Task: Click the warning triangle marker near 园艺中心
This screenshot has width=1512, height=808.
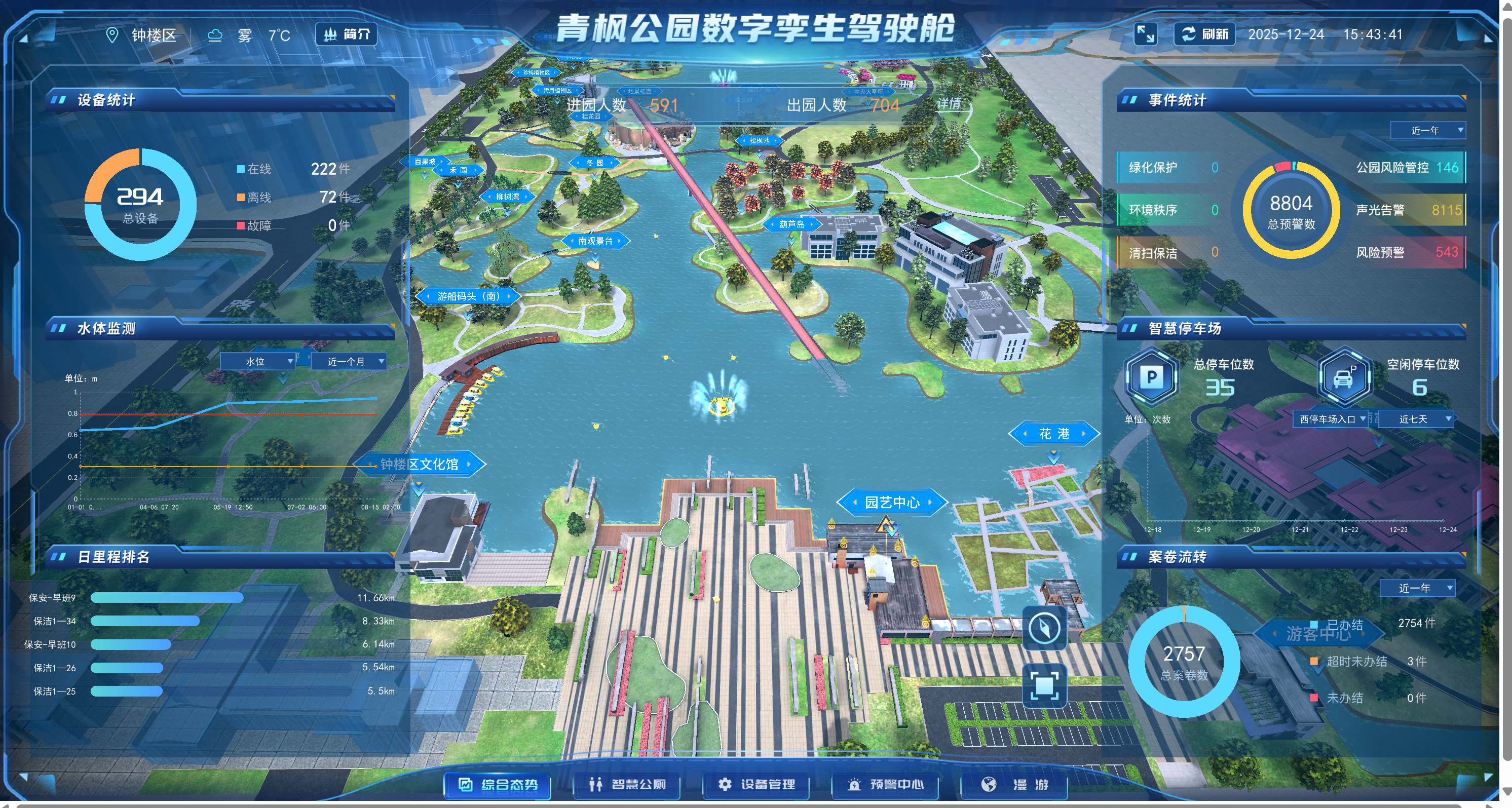Action: coord(885,525)
